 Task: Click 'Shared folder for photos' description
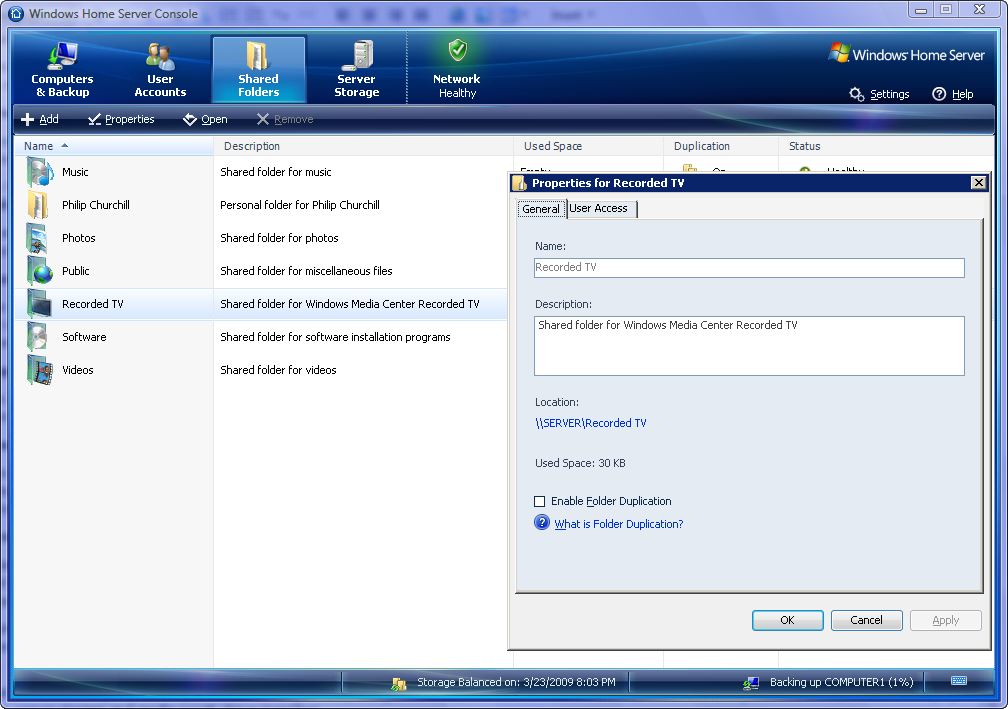pos(279,238)
